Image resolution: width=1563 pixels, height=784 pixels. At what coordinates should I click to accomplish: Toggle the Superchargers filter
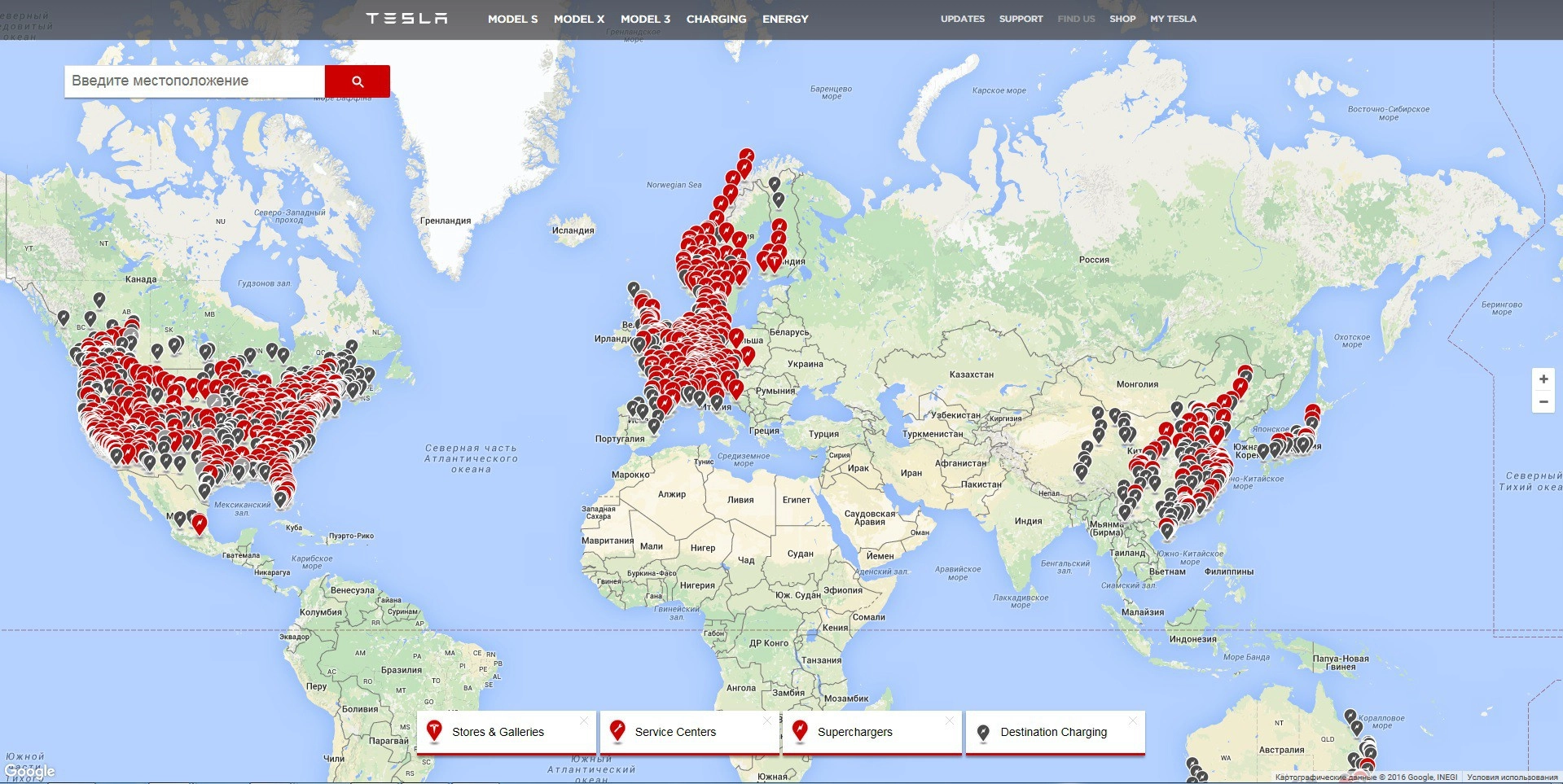(x=854, y=732)
